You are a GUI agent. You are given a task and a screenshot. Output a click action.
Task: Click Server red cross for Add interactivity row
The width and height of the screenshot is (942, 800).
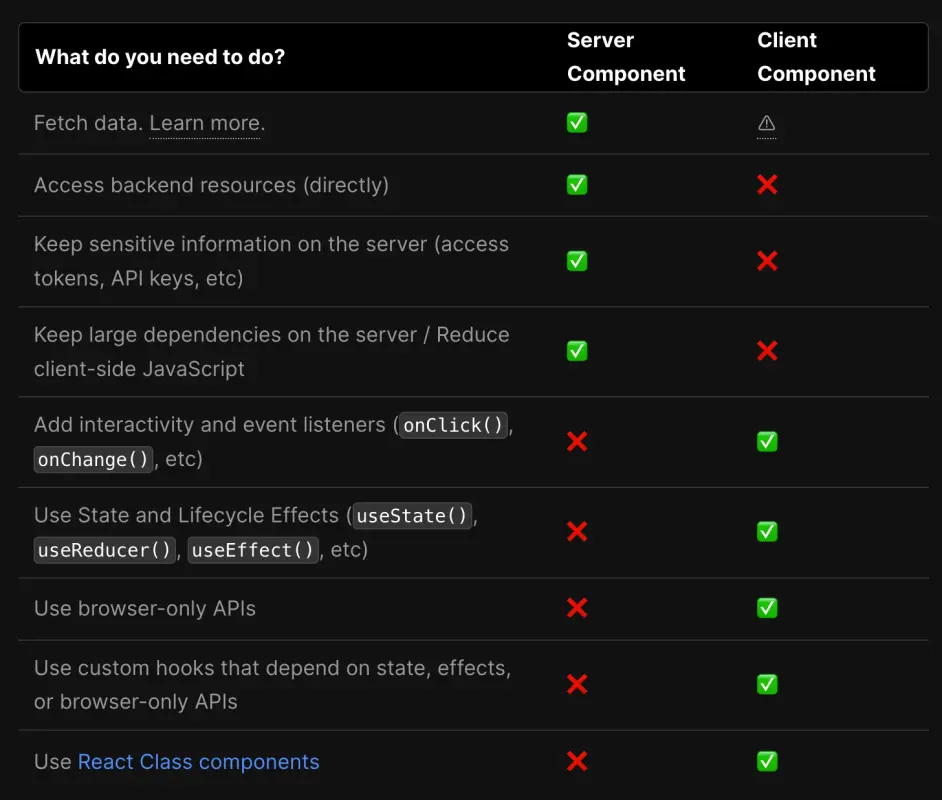577,441
